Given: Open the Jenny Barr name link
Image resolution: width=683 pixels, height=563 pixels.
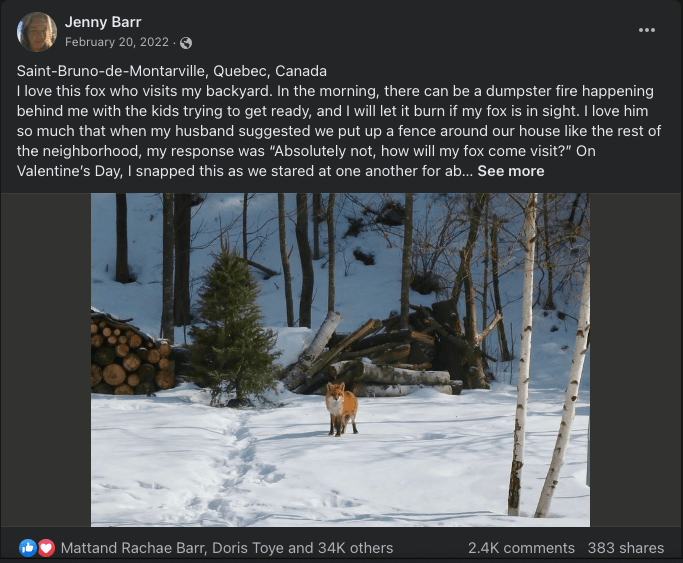Looking at the screenshot, I should pos(103,22).
